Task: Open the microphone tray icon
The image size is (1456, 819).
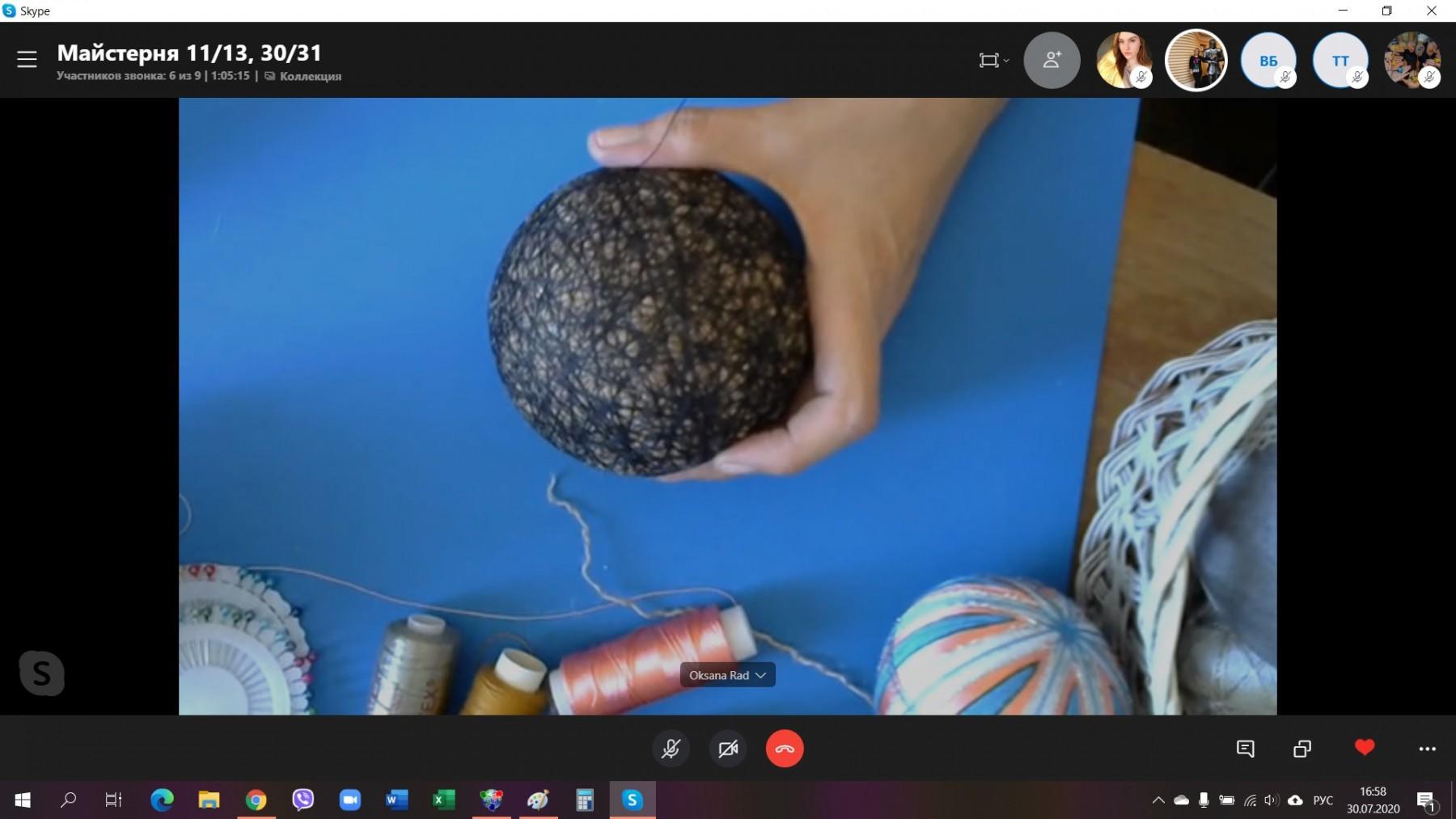Action: 1204,800
